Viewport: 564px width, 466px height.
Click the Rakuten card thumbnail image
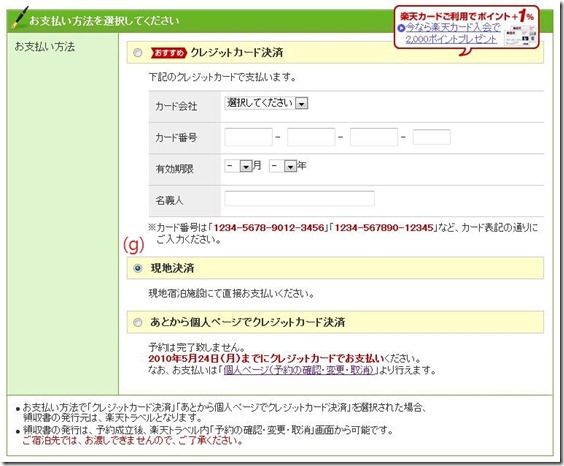point(520,35)
